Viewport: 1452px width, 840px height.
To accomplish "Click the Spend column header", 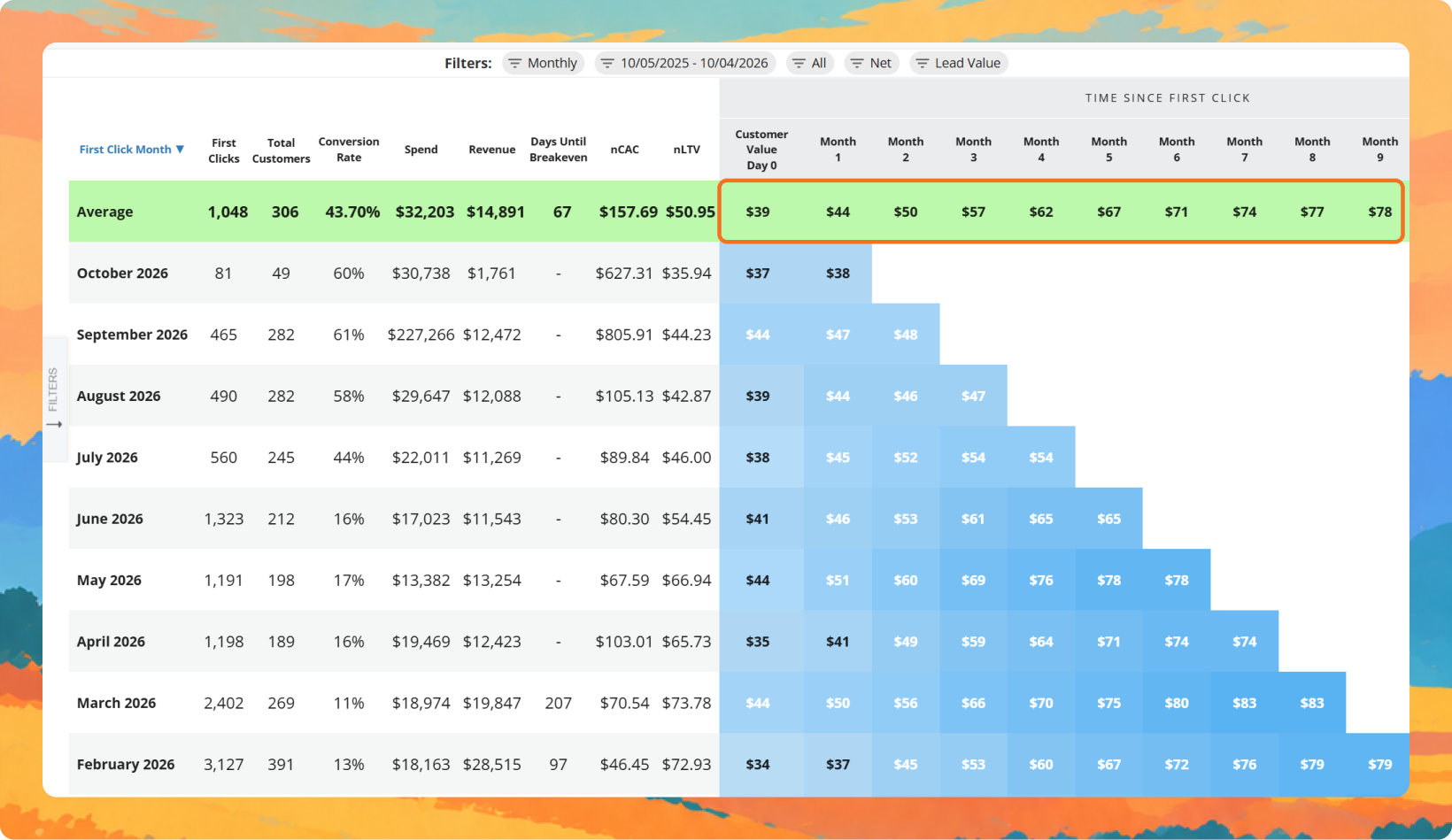I will pyautogui.click(x=421, y=150).
